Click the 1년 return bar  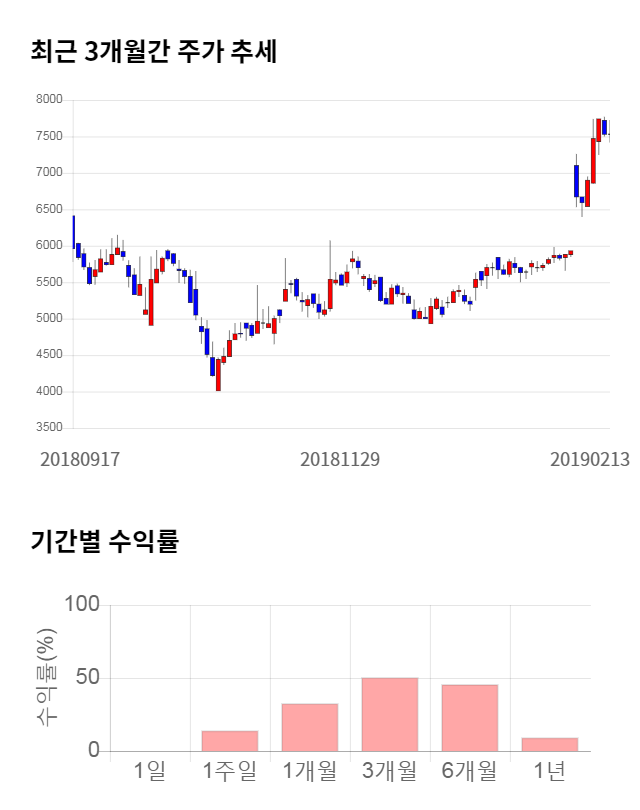550,744
